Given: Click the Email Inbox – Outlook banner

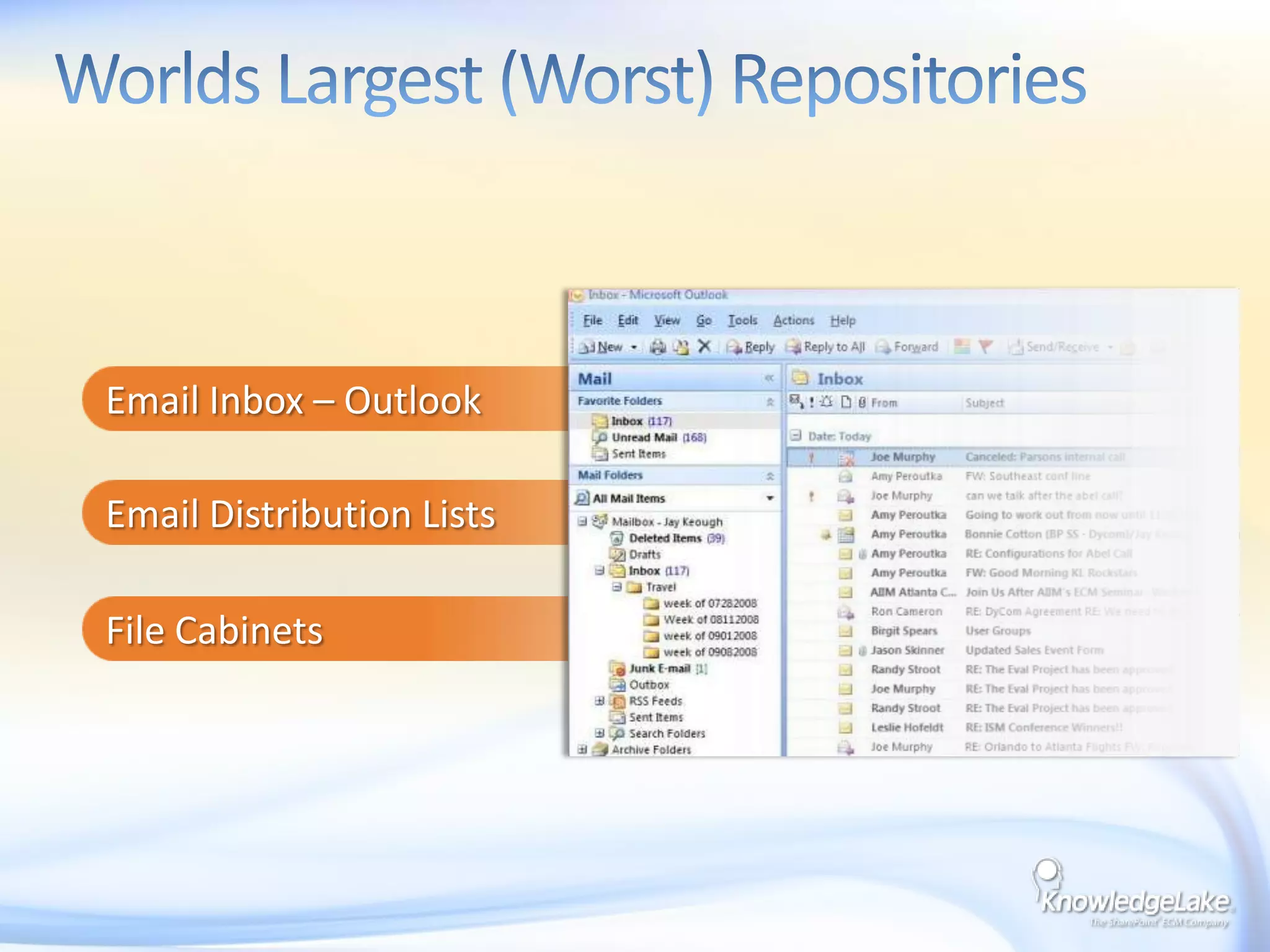Looking at the screenshot, I should tap(325, 399).
